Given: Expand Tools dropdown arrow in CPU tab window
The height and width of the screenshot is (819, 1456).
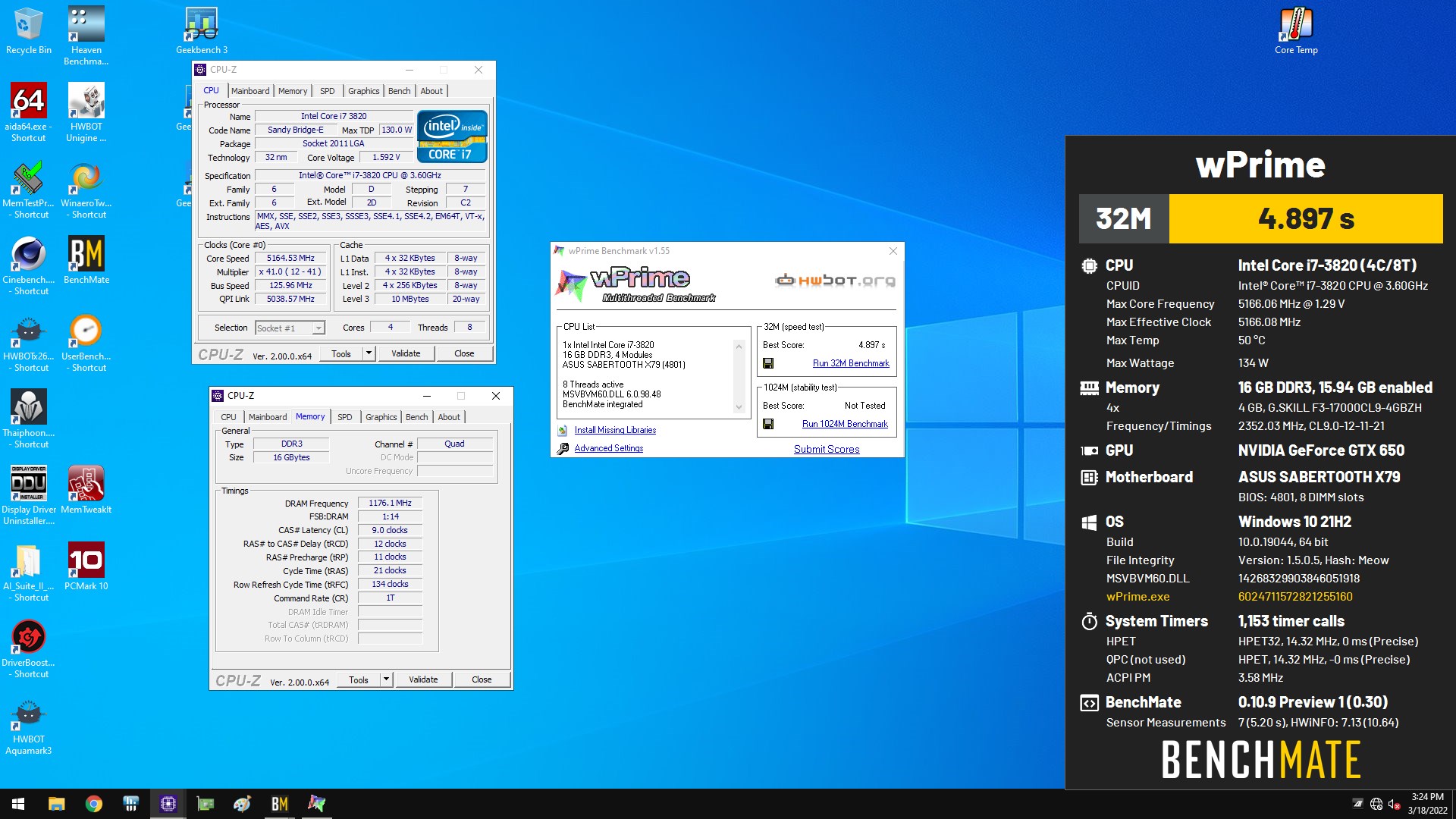Looking at the screenshot, I should click(x=369, y=353).
